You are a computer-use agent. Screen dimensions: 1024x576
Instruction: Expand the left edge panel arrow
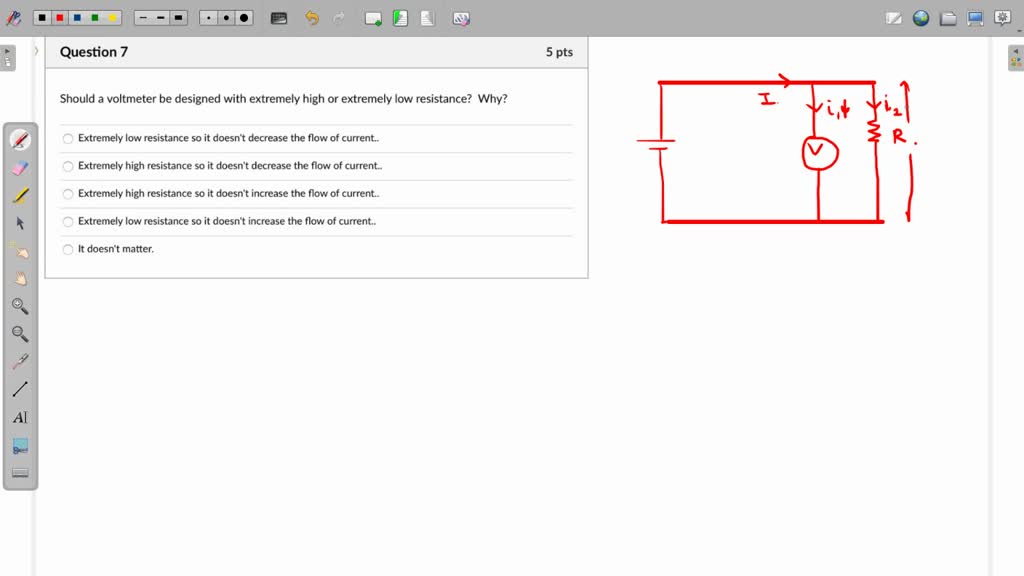(10, 57)
